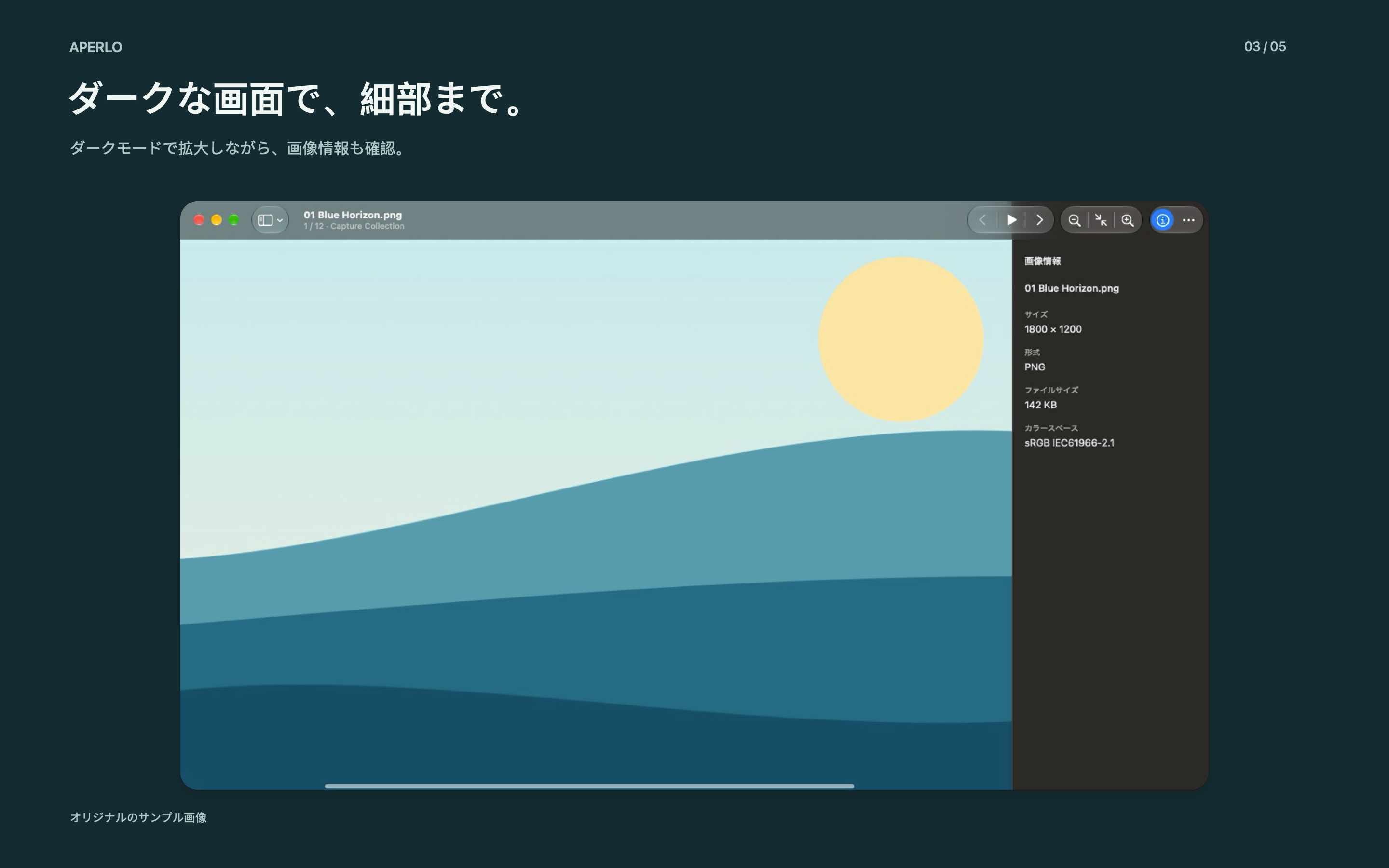
Task: Open the more options ellipsis menu
Action: coord(1189,220)
